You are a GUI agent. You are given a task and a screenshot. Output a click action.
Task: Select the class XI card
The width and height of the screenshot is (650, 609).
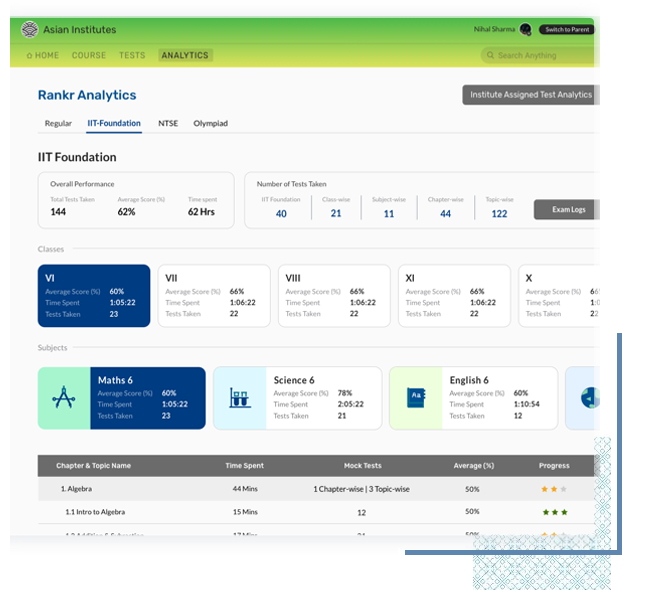pyautogui.click(x=454, y=296)
